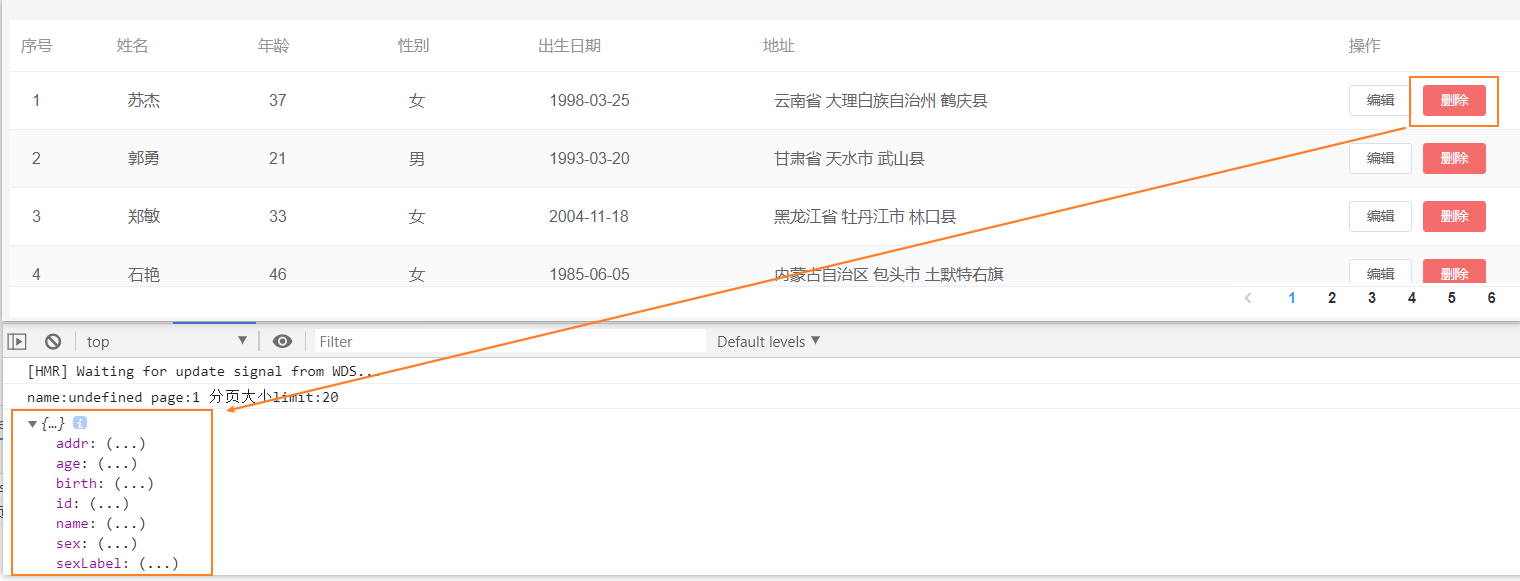Screen dimensions: 1520x581
Task: Click age value 21
Action: coord(277,158)
